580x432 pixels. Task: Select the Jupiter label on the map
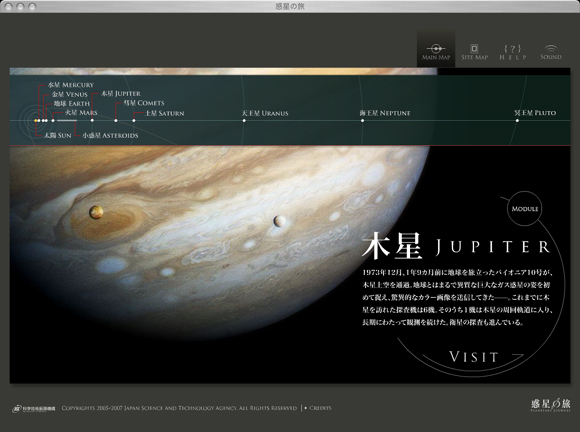121,94
